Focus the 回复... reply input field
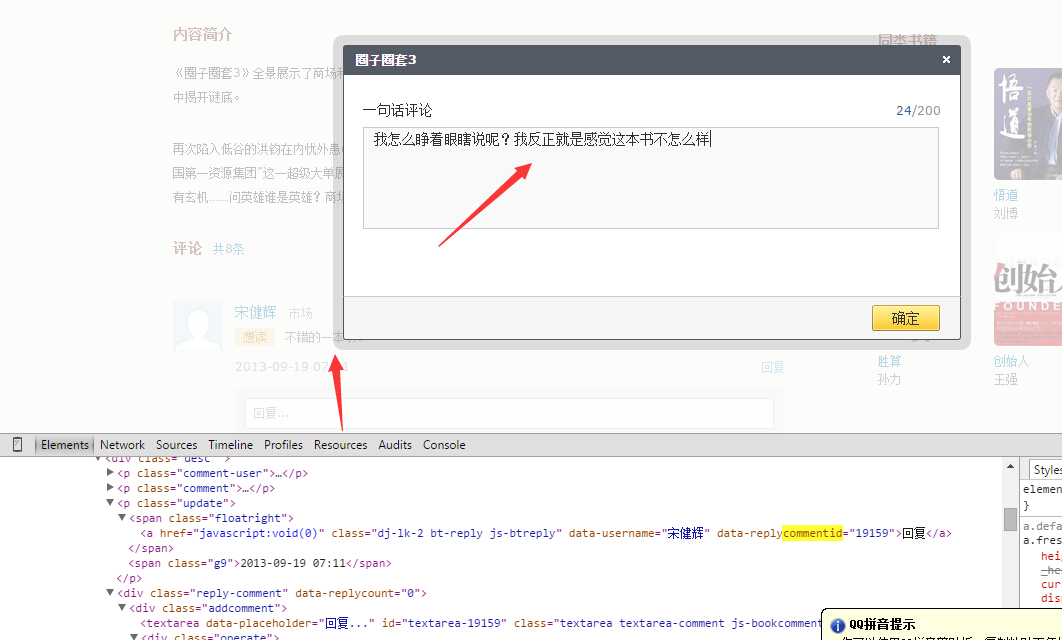The width and height of the screenshot is (1062, 640). 509,413
